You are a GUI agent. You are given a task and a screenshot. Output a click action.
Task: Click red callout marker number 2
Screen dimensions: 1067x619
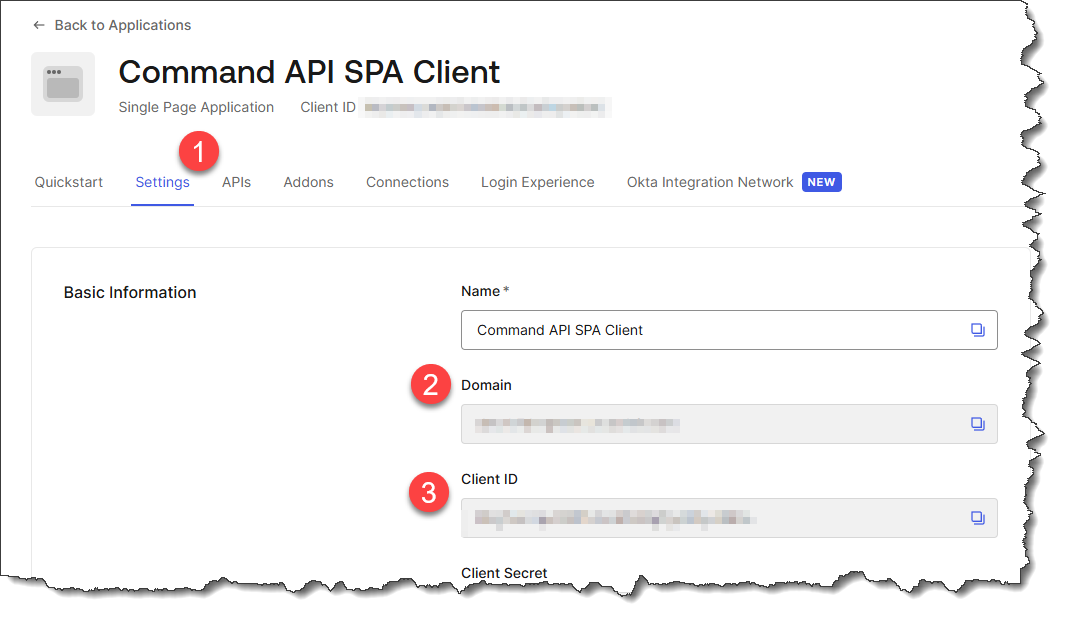point(430,386)
